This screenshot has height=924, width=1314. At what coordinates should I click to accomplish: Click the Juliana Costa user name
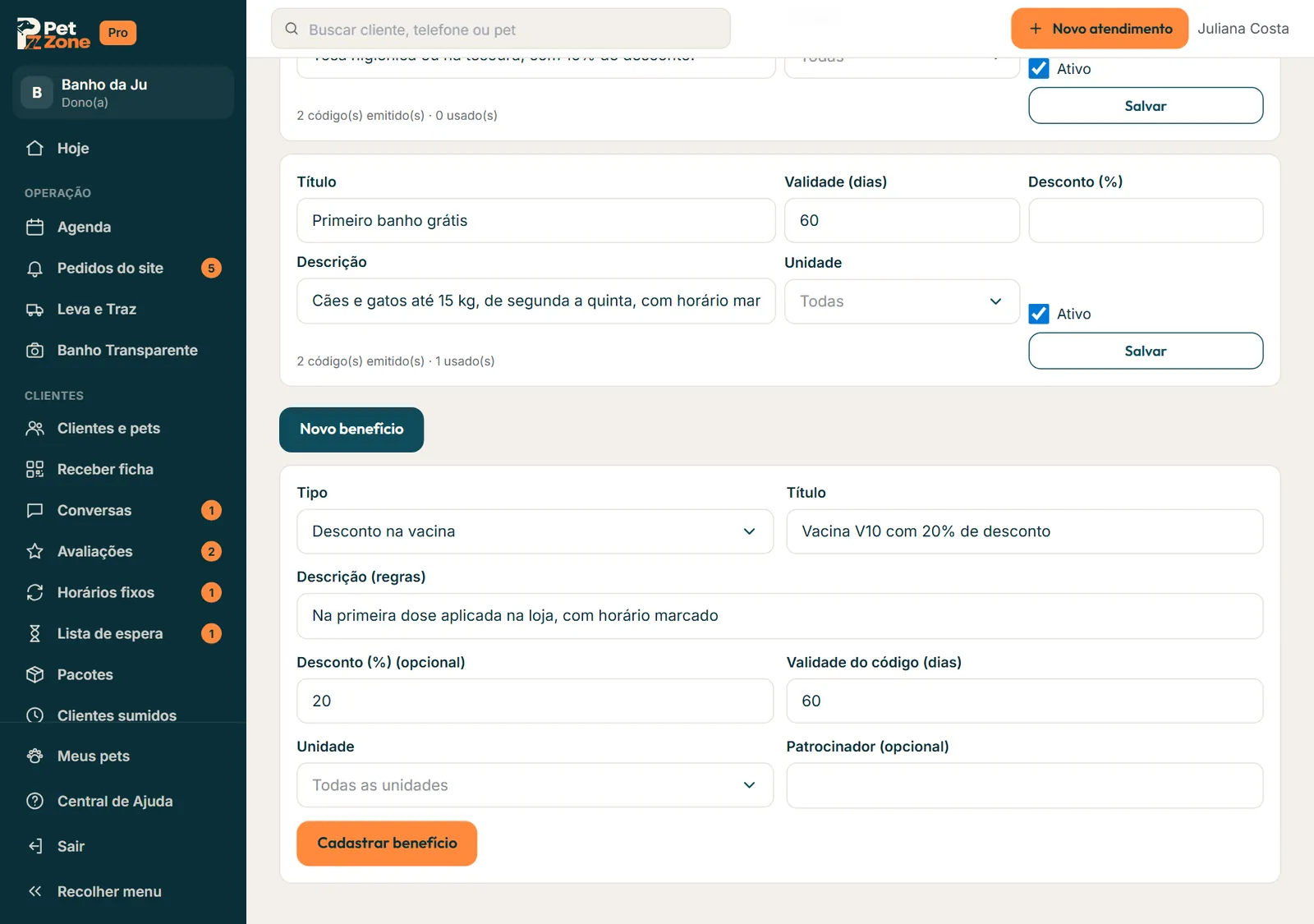(x=1243, y=29)
